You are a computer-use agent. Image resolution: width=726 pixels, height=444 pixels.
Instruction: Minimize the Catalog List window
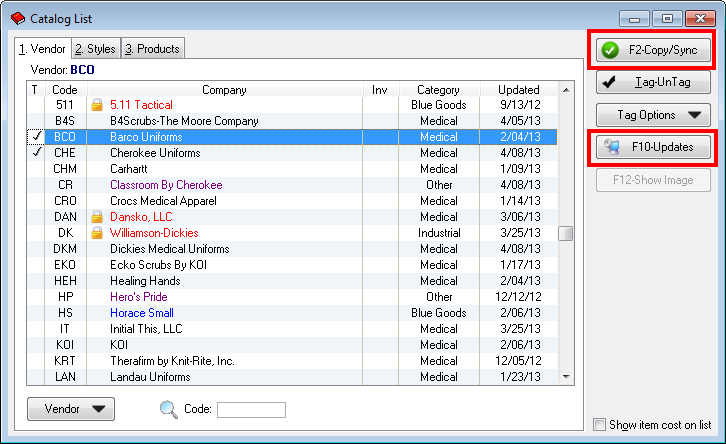point(634,19)
